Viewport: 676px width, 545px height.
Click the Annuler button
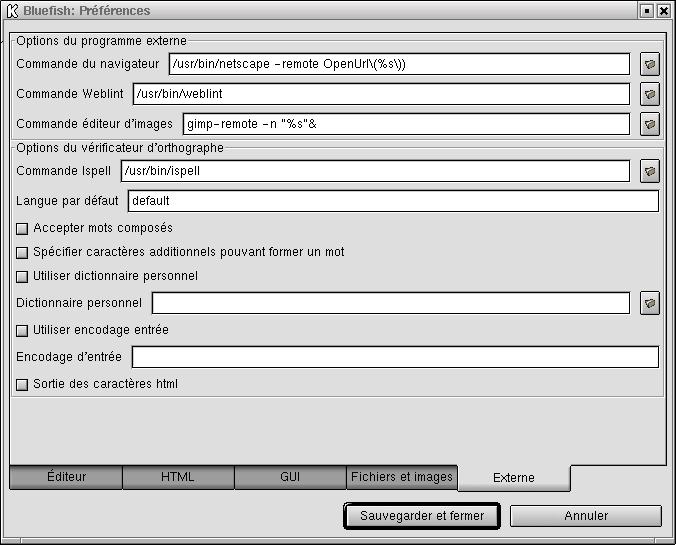[x=585, y=516]
